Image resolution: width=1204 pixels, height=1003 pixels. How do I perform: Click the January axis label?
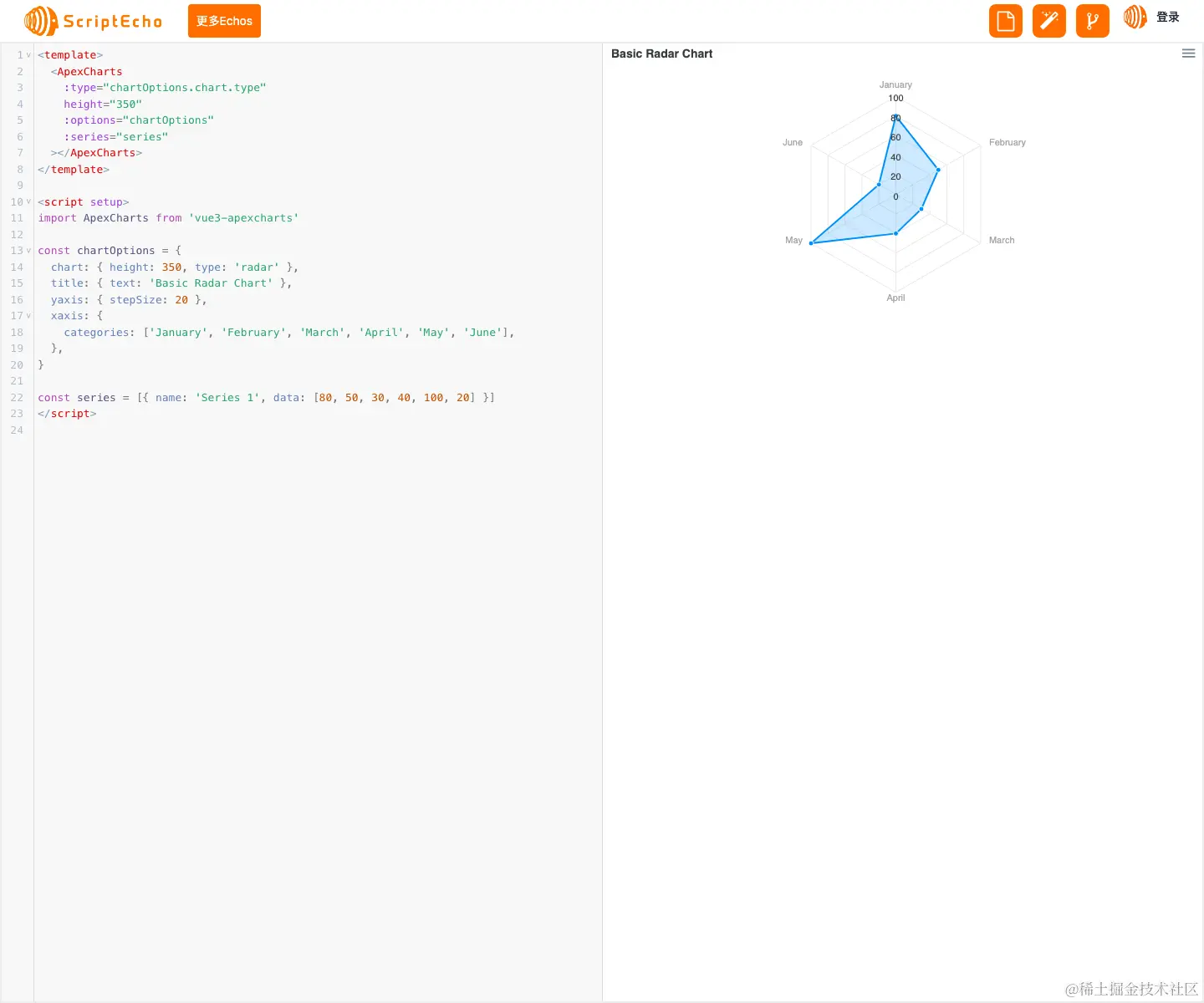coord(895,84)
